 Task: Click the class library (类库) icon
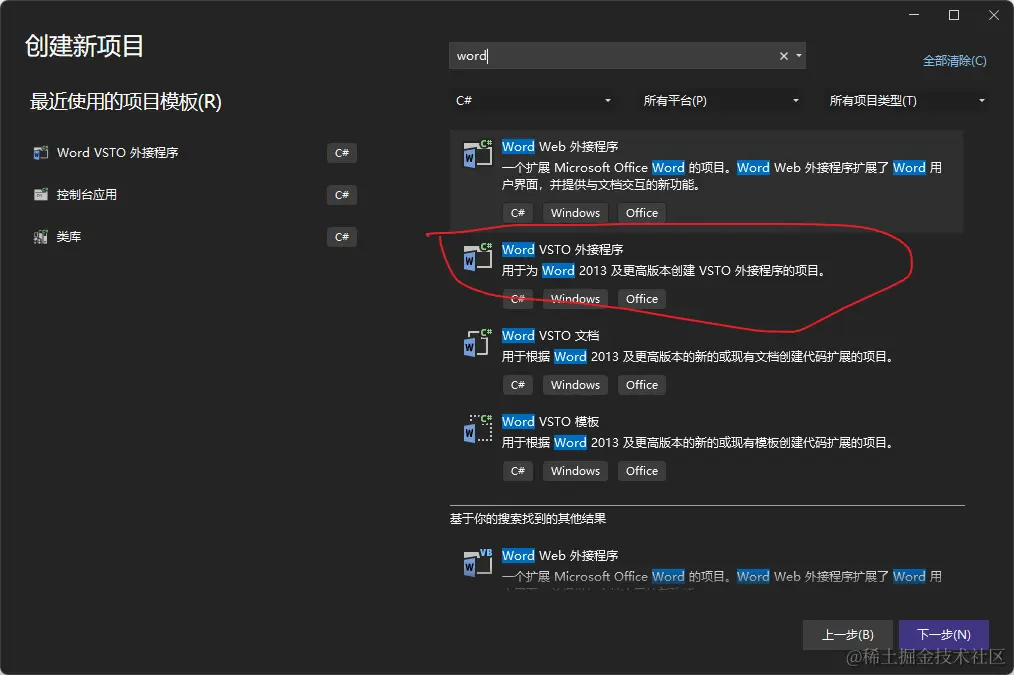point(41,237)
